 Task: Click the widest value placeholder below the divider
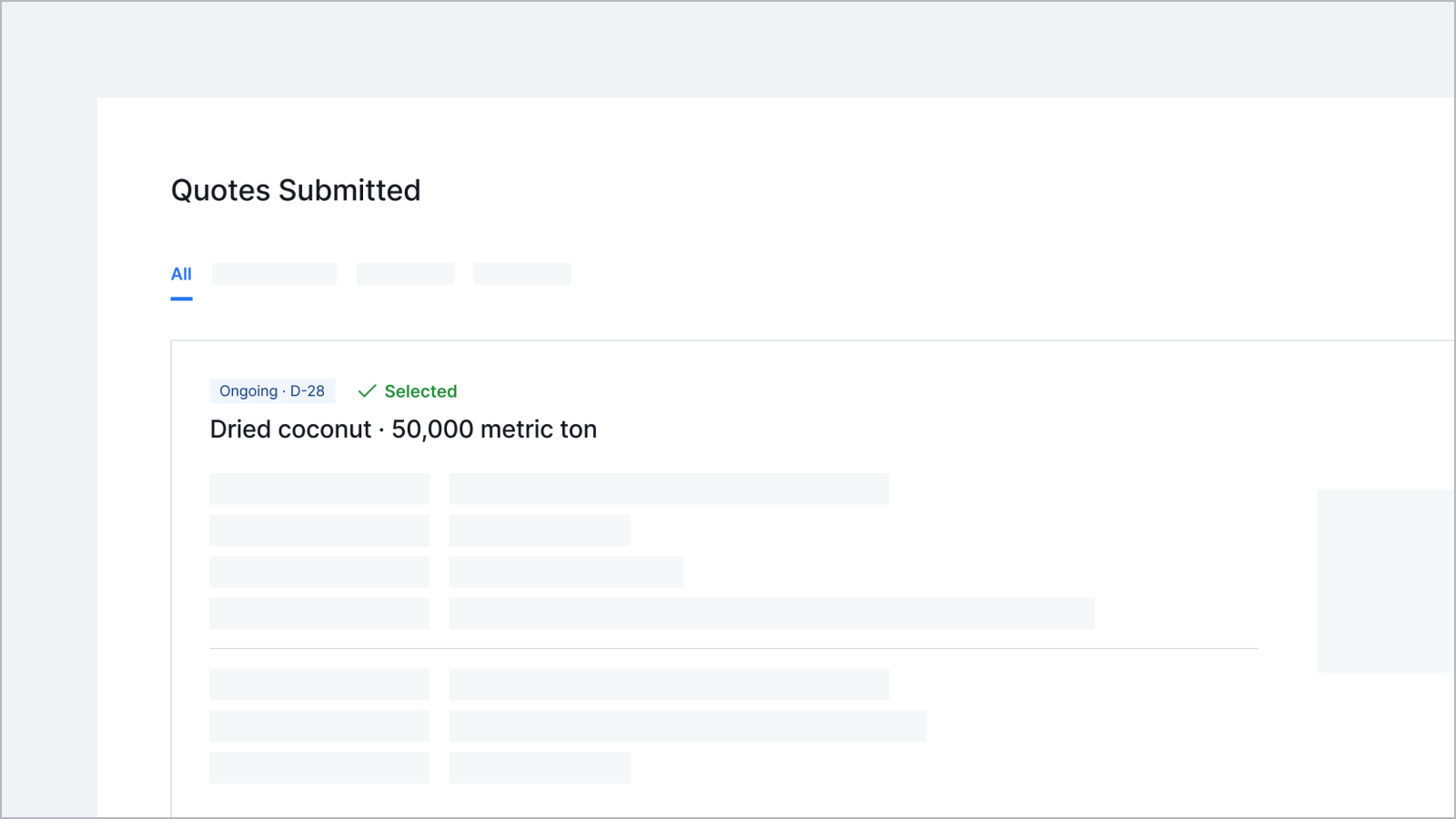687,726
